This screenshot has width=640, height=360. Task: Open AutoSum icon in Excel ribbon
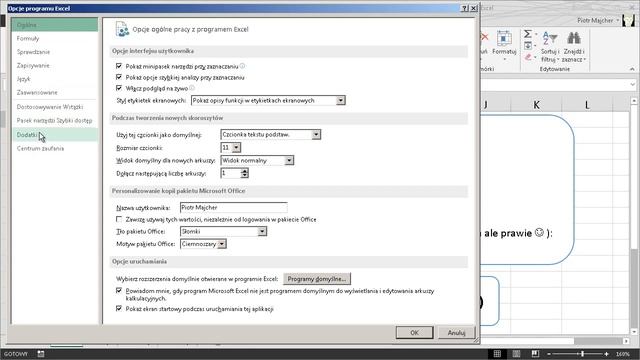528,34
